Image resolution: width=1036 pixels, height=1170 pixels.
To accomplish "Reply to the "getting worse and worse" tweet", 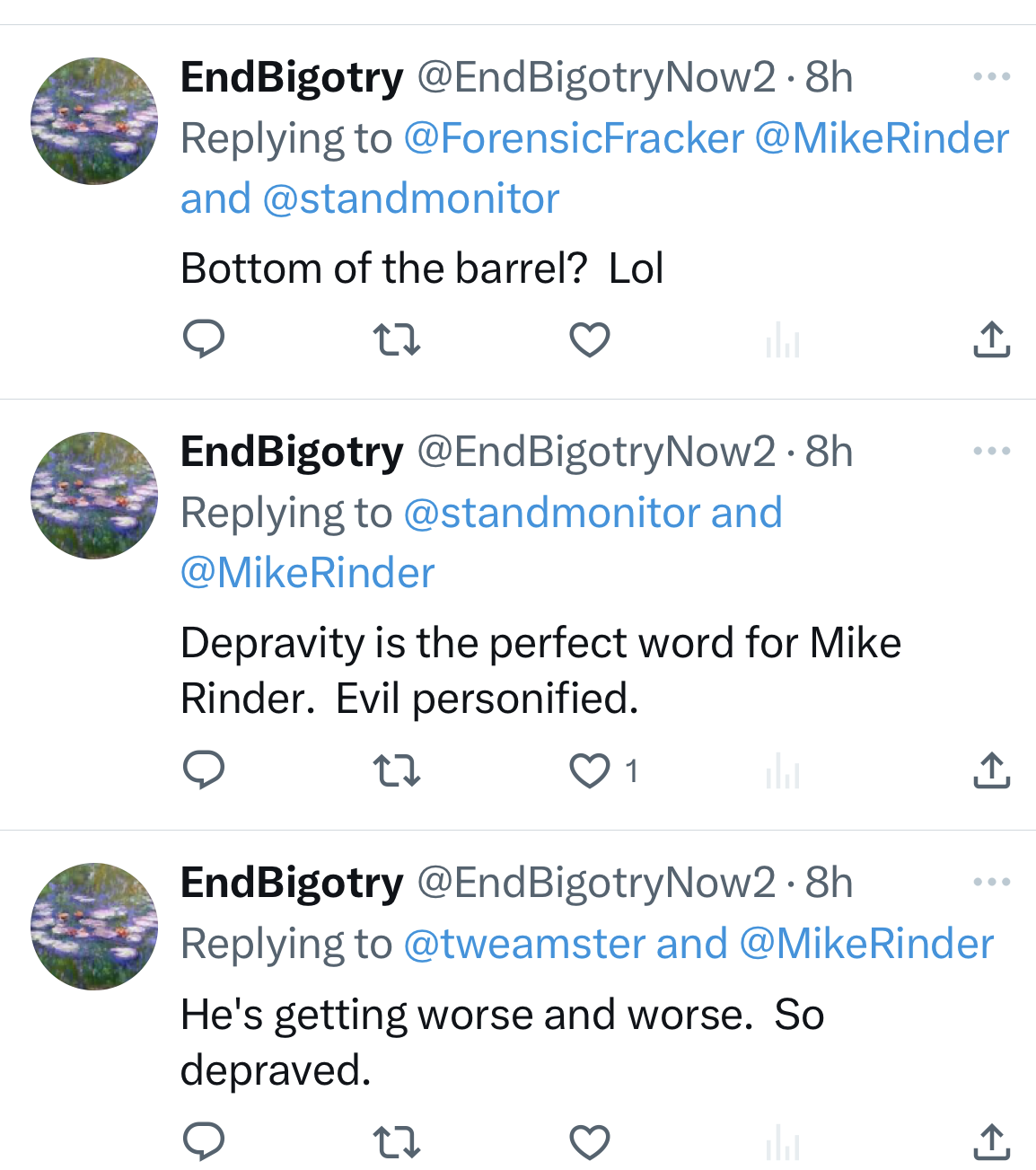I will (204, 1141).
